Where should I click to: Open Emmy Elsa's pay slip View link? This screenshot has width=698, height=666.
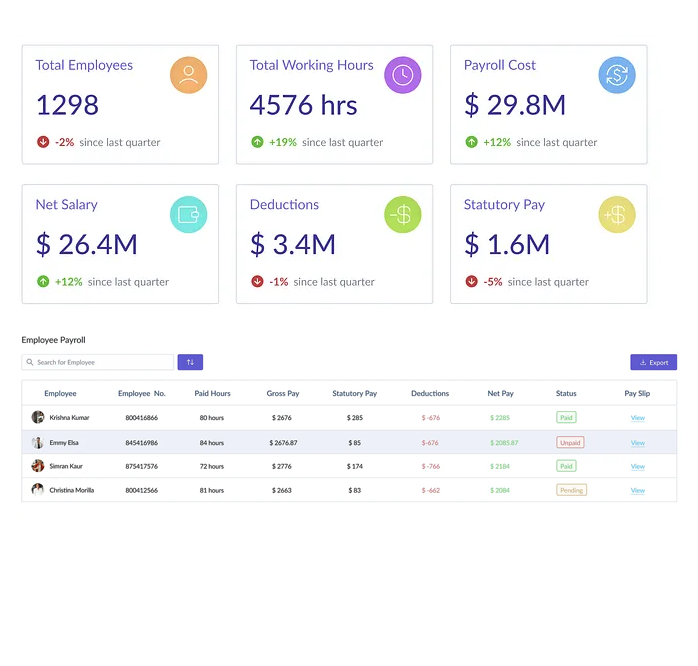coord(637,443)
